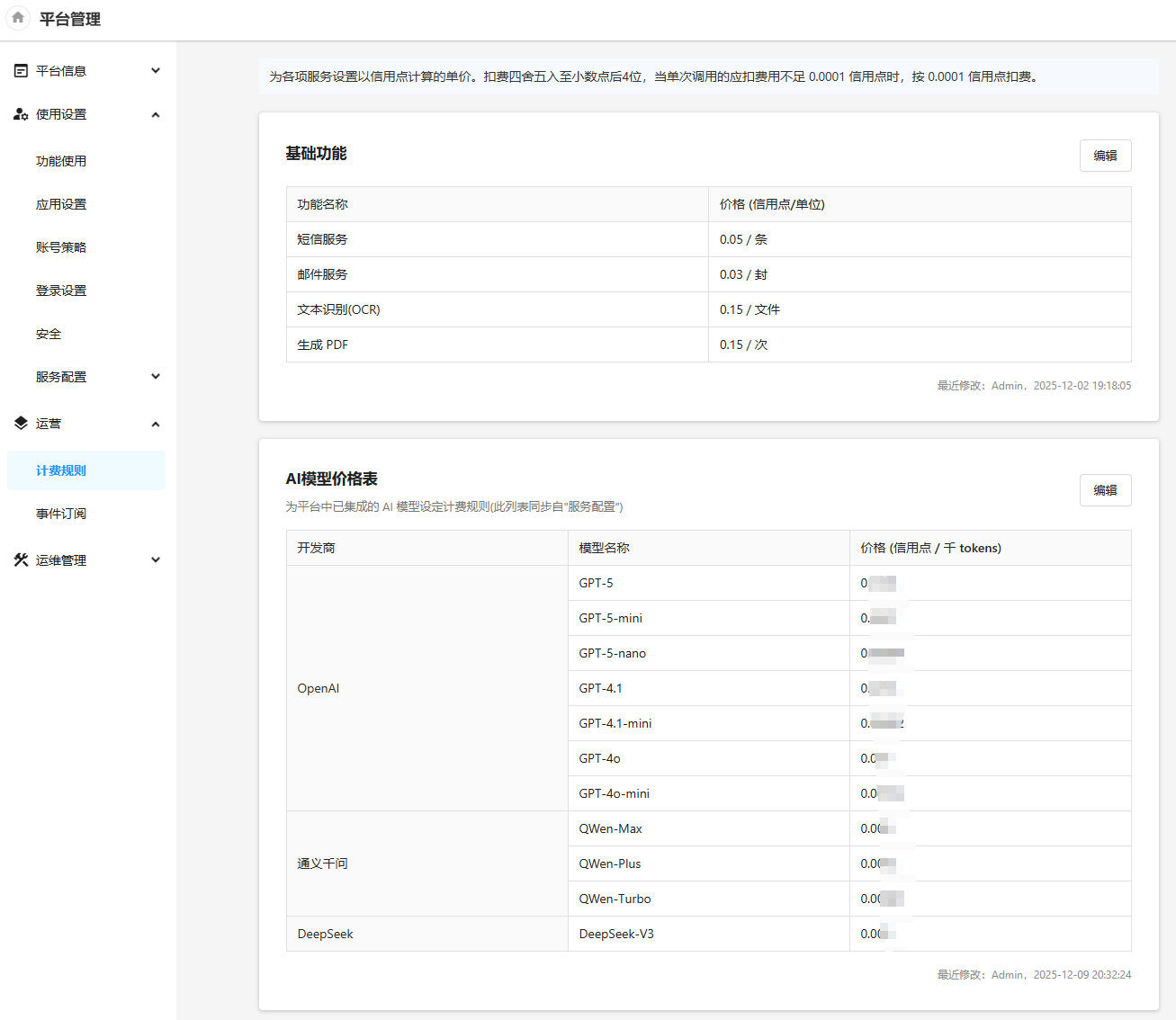Open 事件订阅 page
Screen dimensions: 1176x1020
61,514
